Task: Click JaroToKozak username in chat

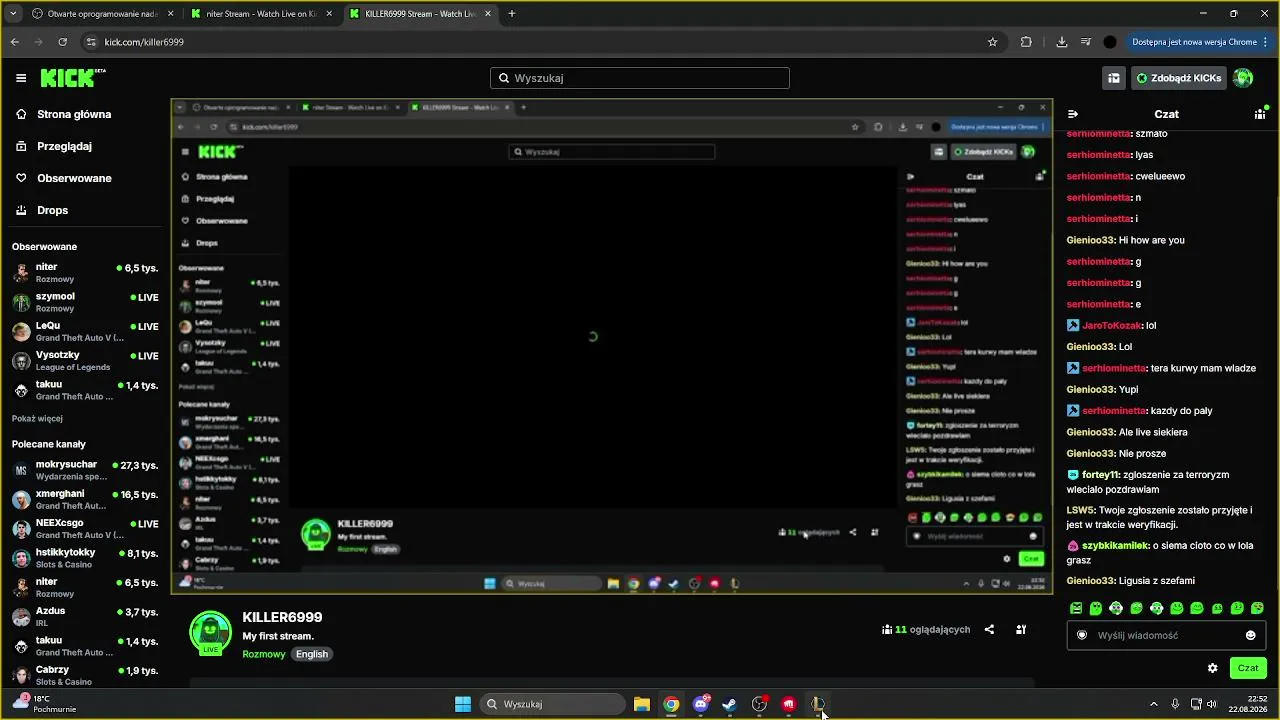Action: [1112, 325]
